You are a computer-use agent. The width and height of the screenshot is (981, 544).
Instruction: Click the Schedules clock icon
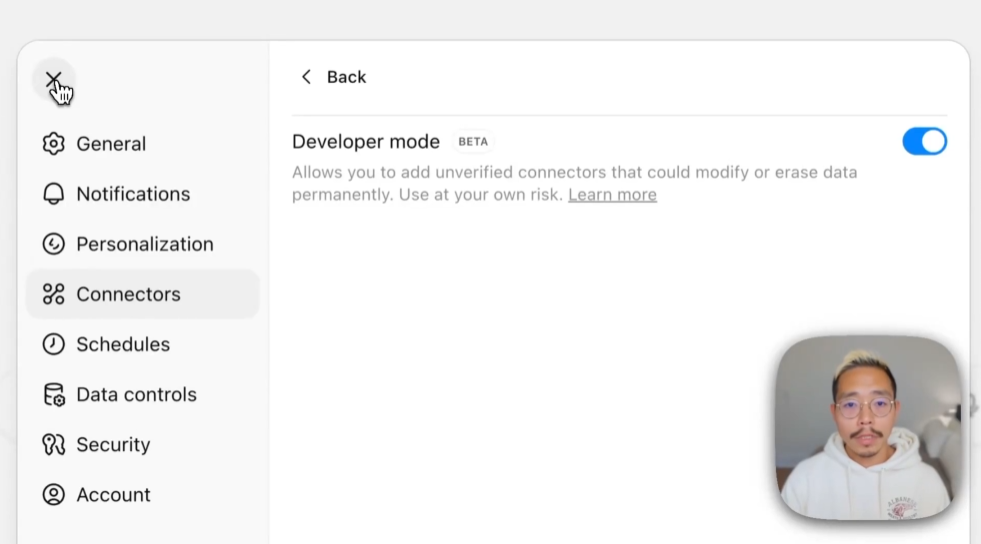[x=53, y=344]
